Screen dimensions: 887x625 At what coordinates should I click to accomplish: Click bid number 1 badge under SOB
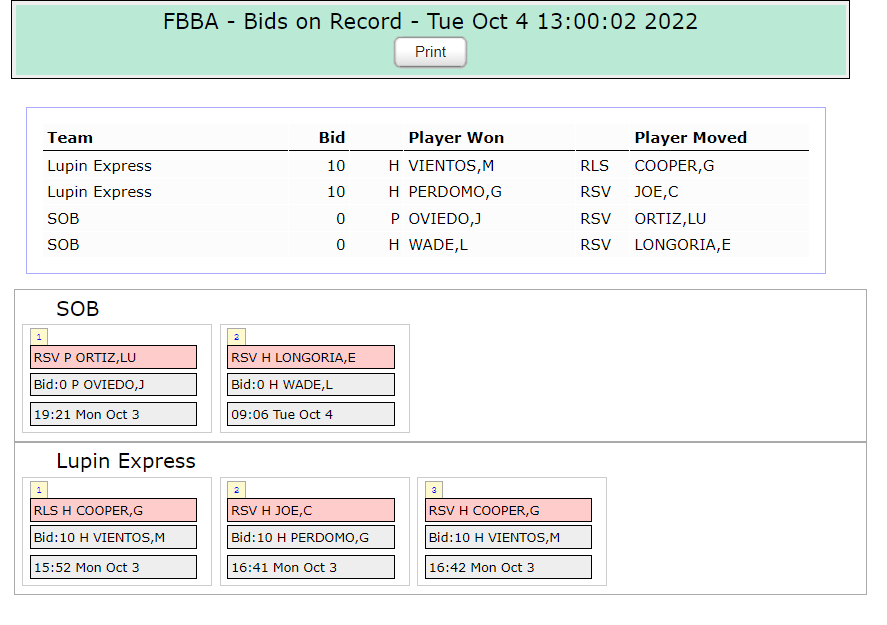click(38, 337)
